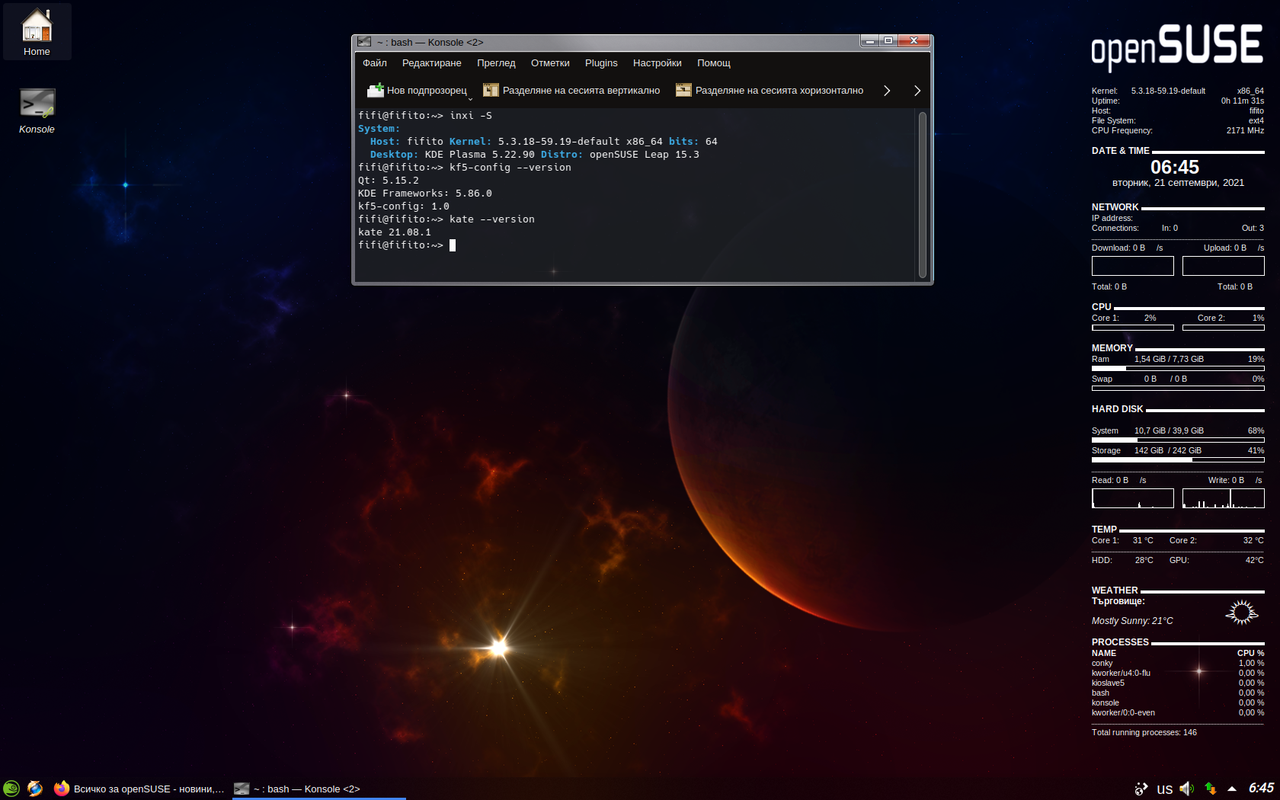Viewport: 1280px width, 800px height.
Task: Switch keyboard layout indicator 'us'
Action: click(x=1164, y=789)
